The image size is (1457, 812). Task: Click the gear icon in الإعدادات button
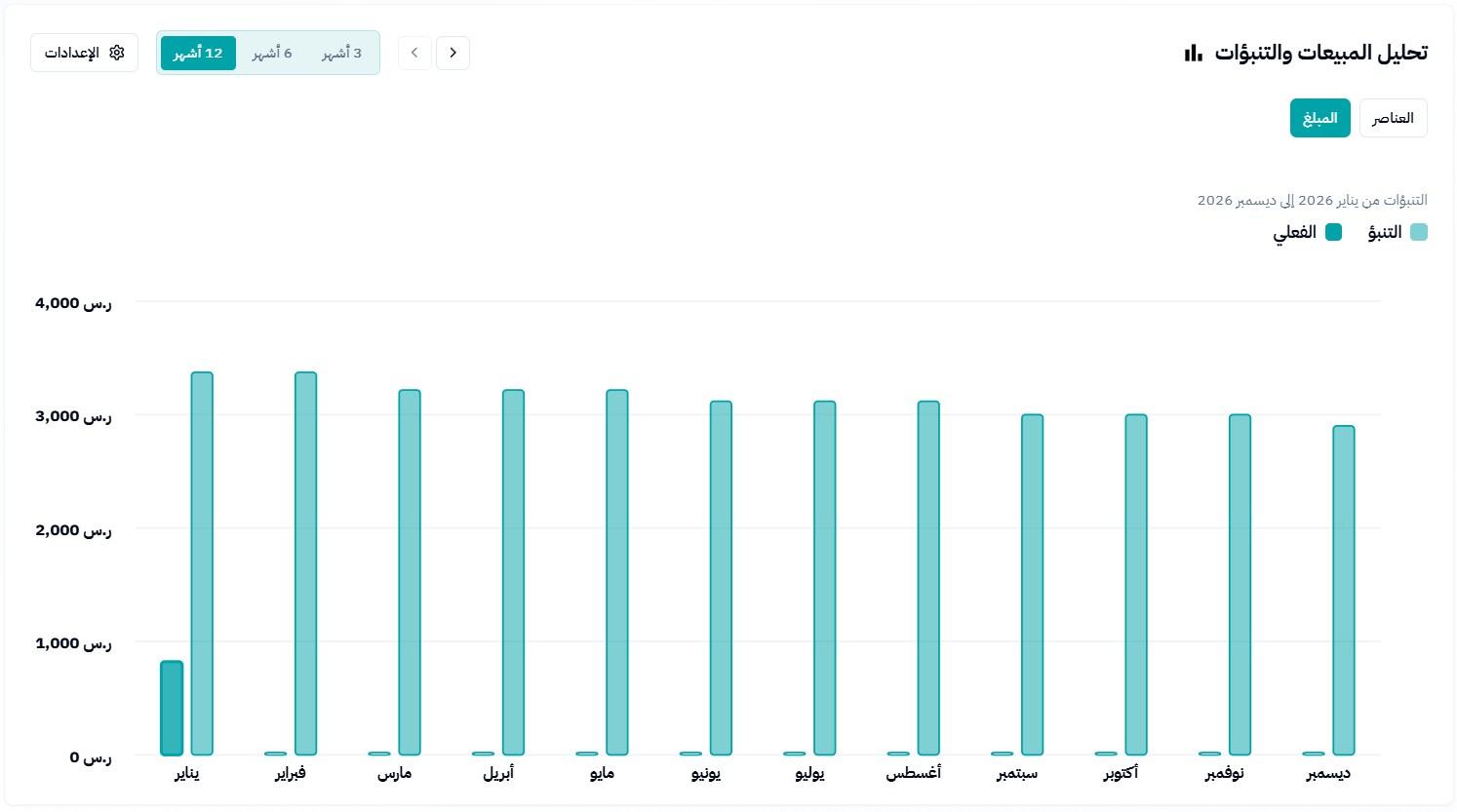click(117, 53)
